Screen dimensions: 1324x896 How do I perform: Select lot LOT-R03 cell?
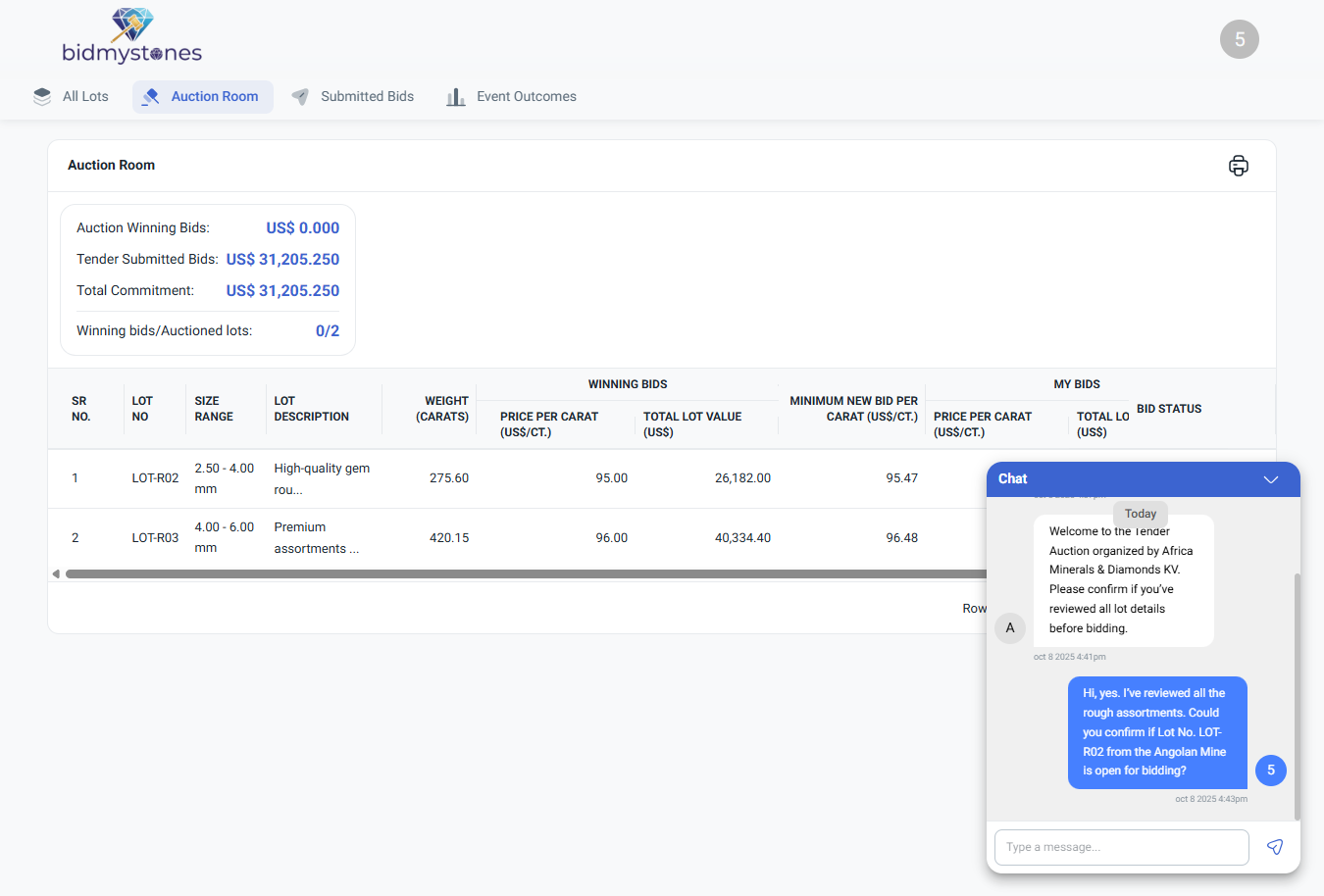tap(155, 538)
